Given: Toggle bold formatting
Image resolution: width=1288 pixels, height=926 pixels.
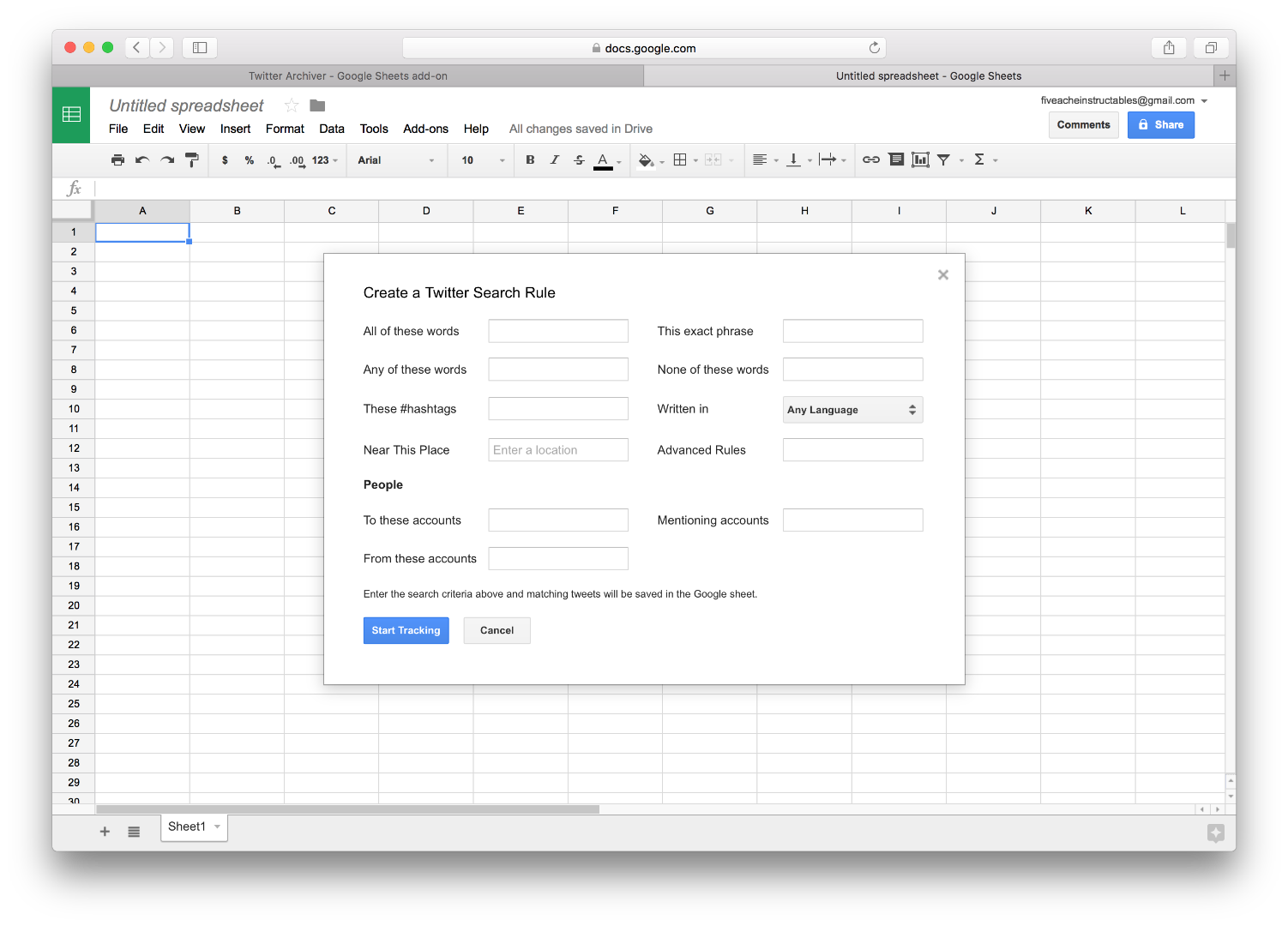Looking at the screenshot, I should coord(530,159).
